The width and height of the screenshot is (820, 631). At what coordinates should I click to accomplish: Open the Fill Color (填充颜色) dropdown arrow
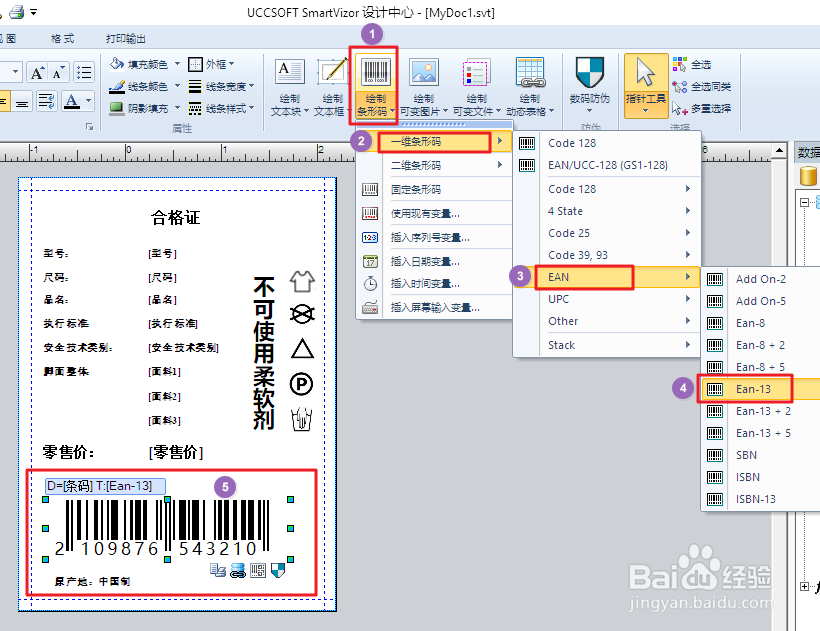coord(177,64)
